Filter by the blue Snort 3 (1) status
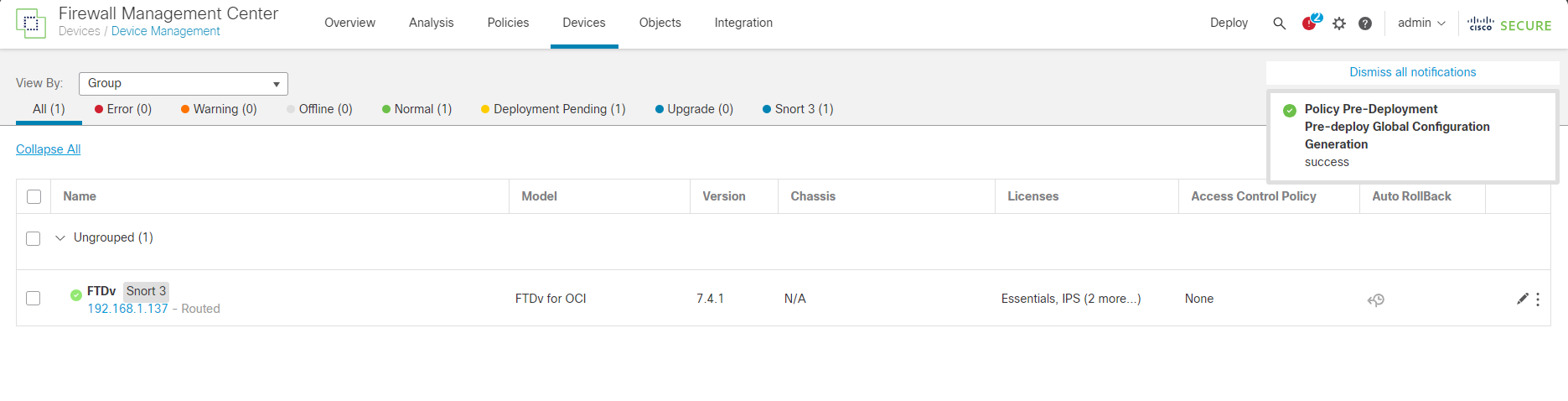Image resolution: width=1568 pixels, height=401 pixels. point(798,109)
